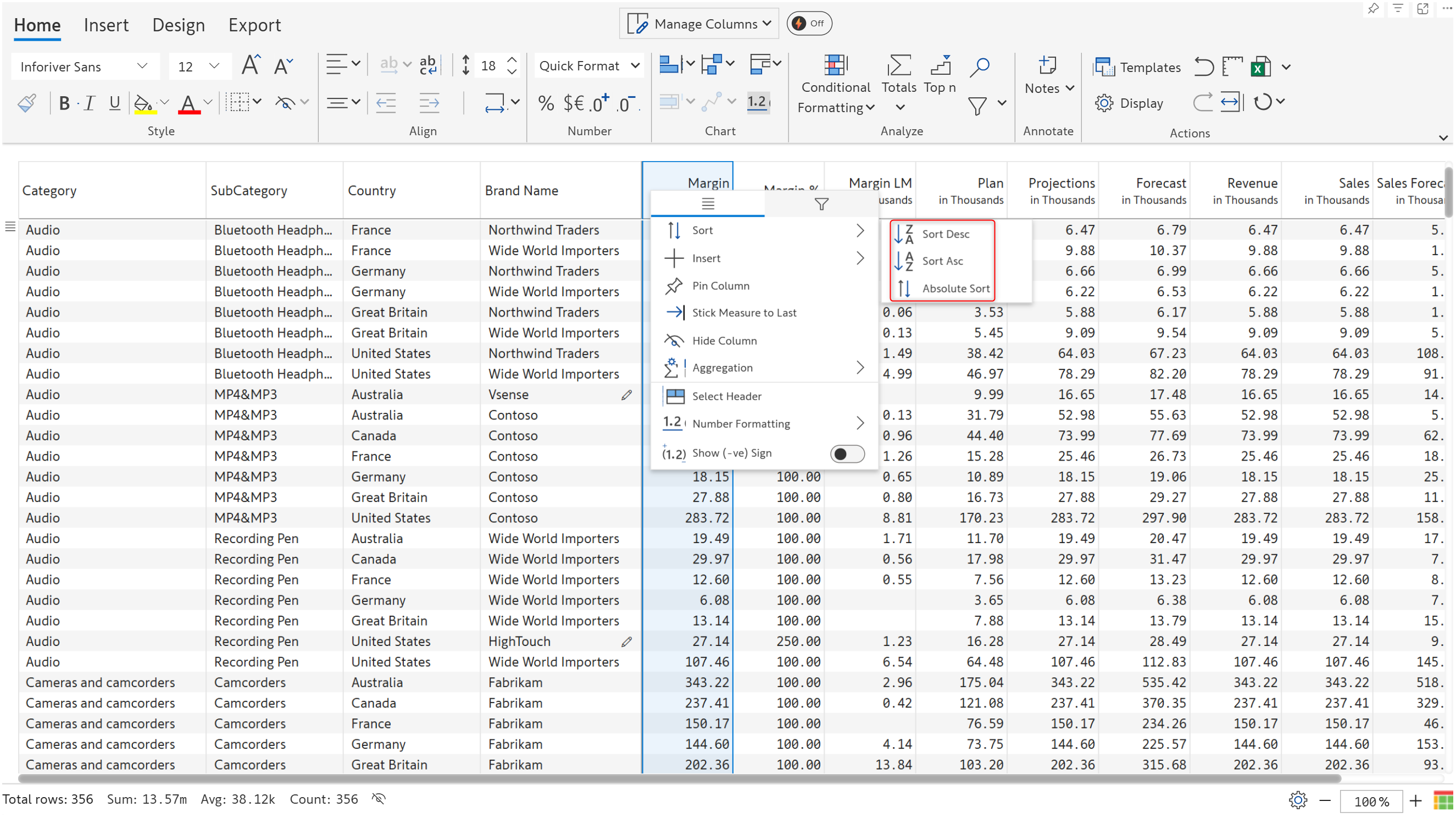Click the Display settings button
Screen dimensions: 1456x818
[x=1129, y=103]
